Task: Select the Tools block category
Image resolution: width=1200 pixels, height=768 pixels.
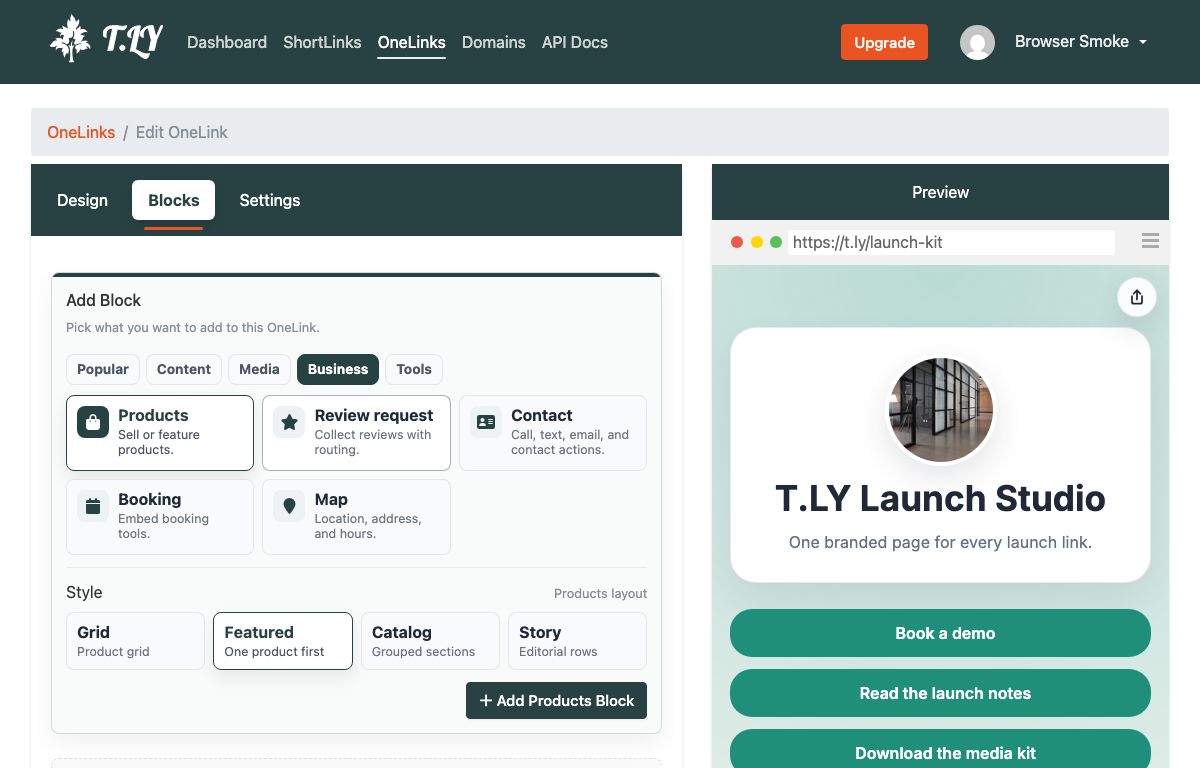Action: point(414,369)
